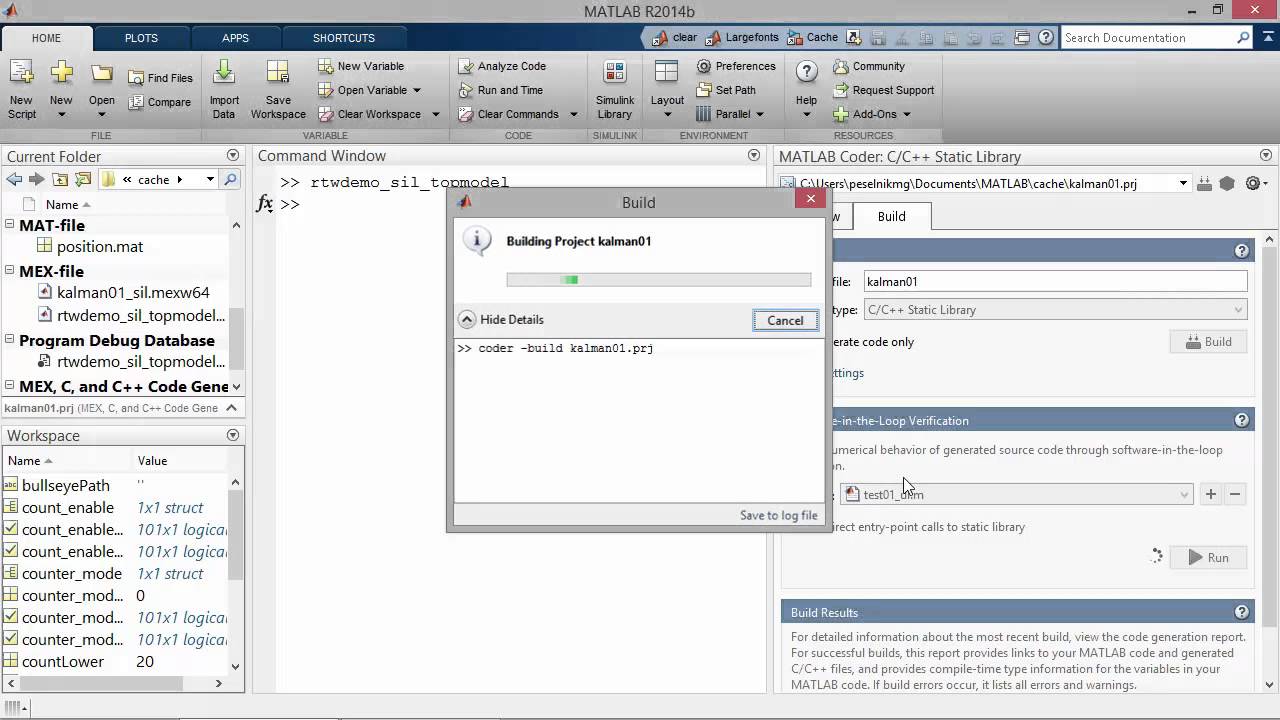Open Software-in-the-Loop Verification help icon
The height and width of the screenshot is (720, 1280).
[1242, 421]
